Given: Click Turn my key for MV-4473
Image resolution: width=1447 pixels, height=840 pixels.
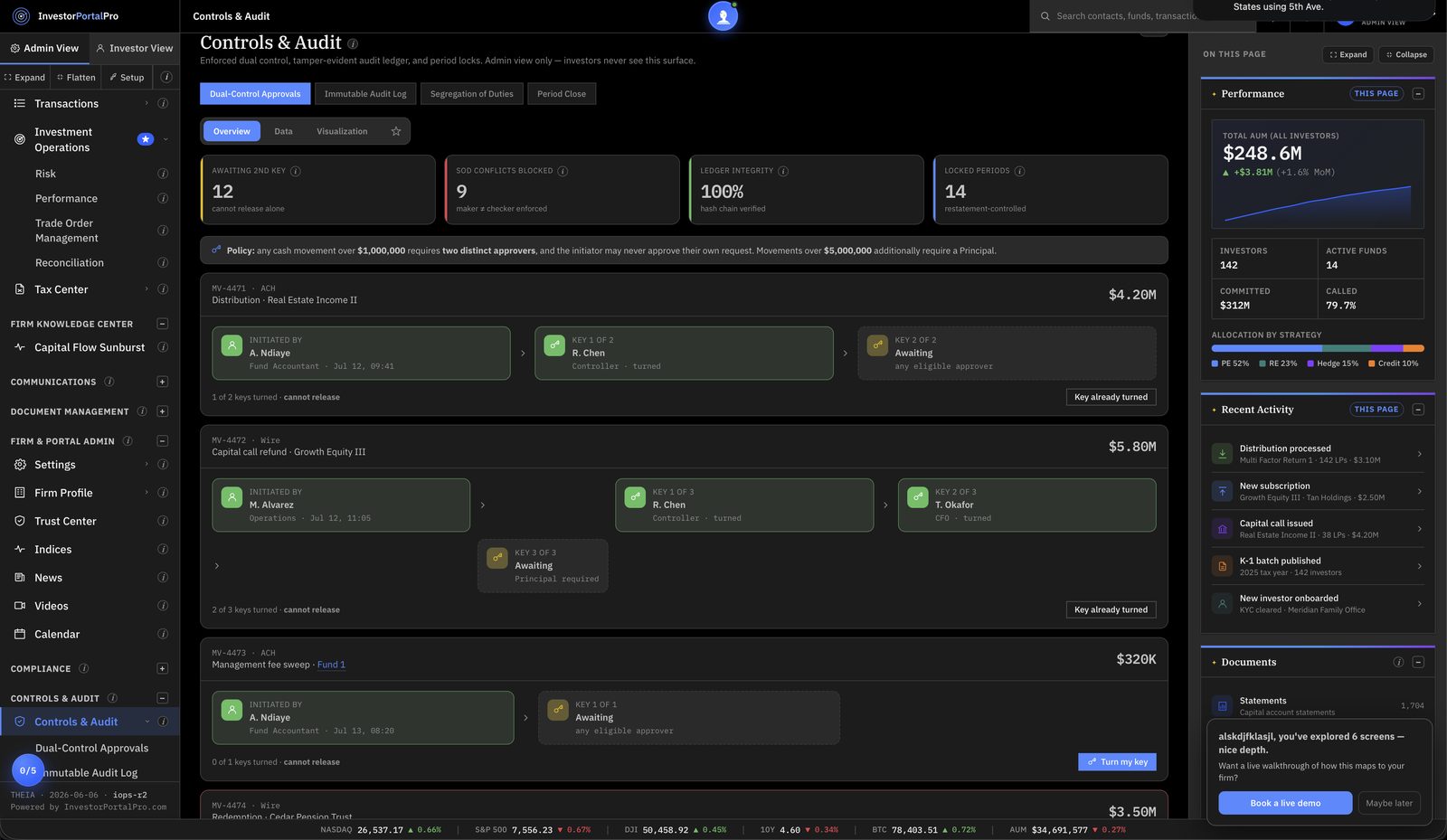Looking at the screenshot, I should click(1117, 762).
